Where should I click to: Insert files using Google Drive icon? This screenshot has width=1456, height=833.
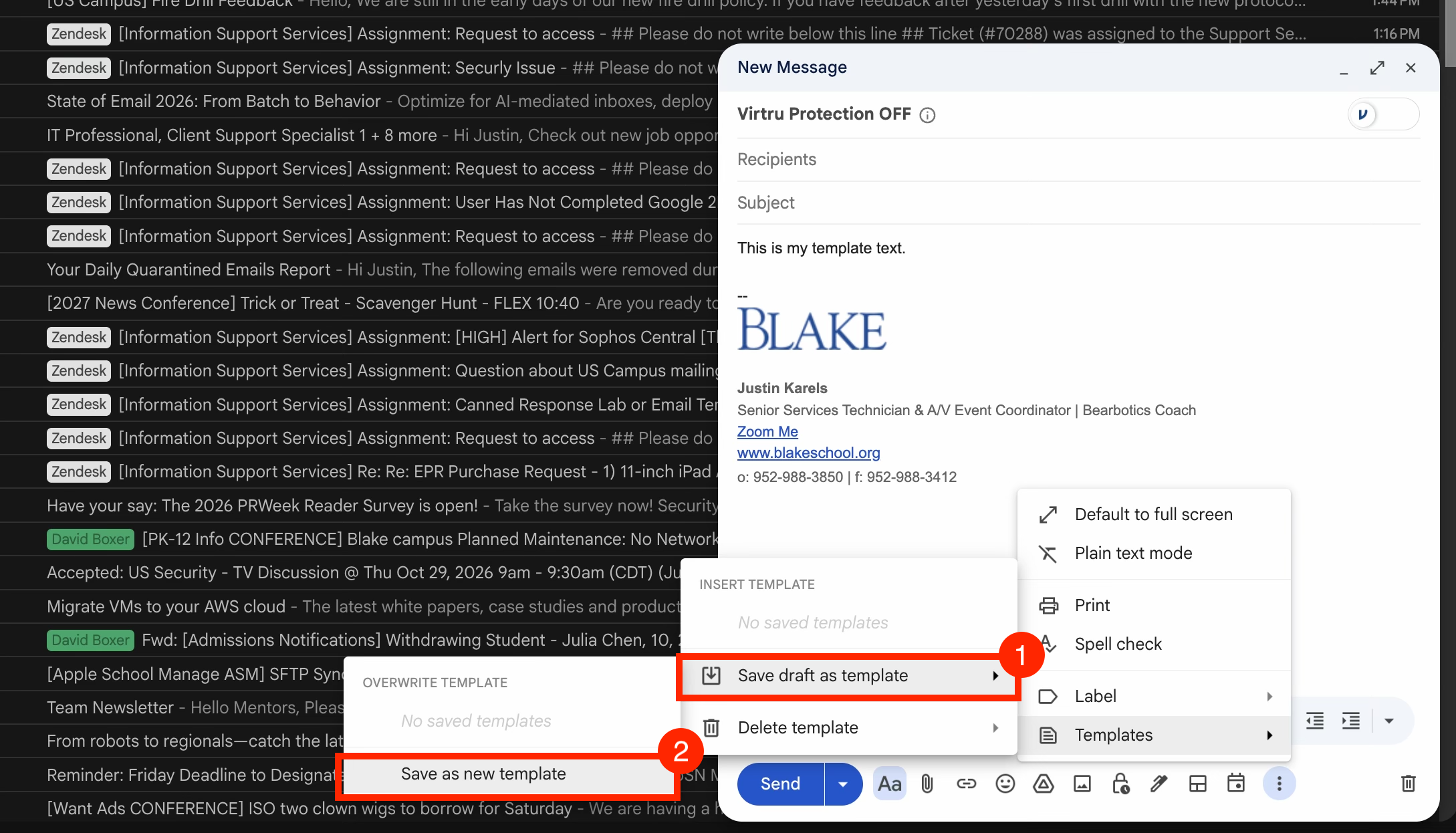1044,784
